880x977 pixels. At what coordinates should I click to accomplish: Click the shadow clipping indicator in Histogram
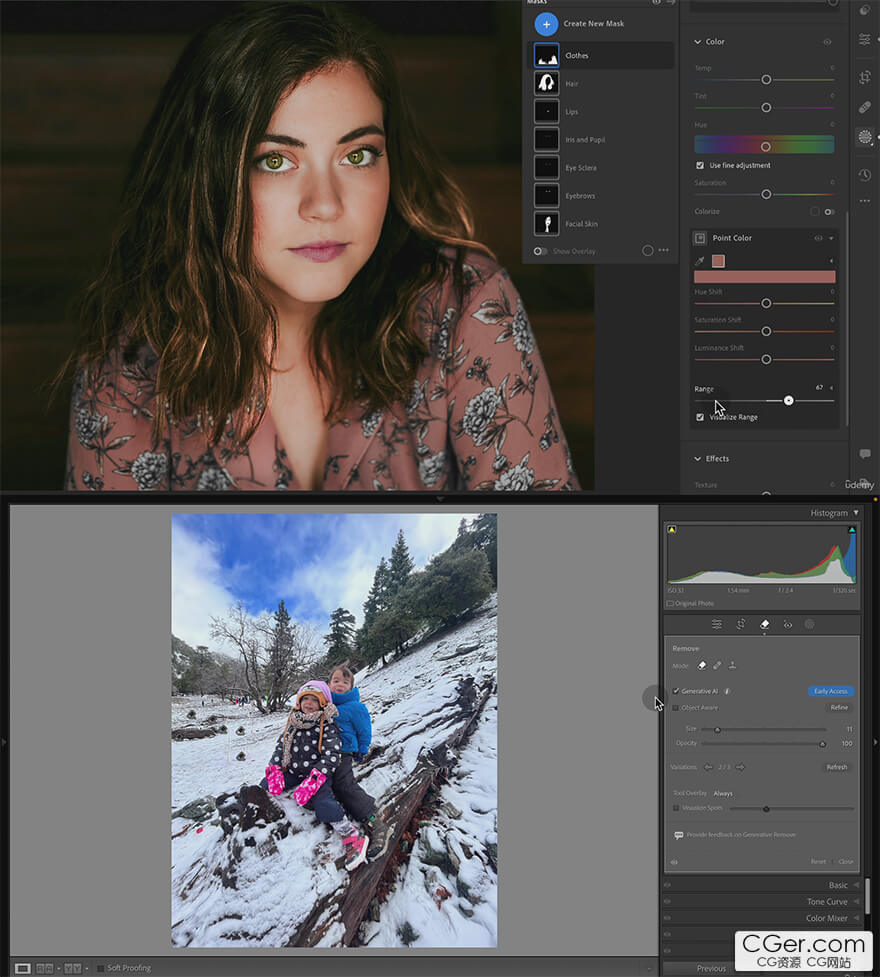672,530
